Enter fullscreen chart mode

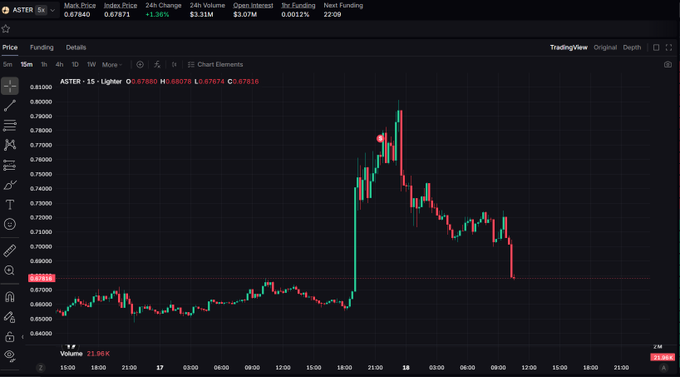pyautogui.click(x=669, y=48)
